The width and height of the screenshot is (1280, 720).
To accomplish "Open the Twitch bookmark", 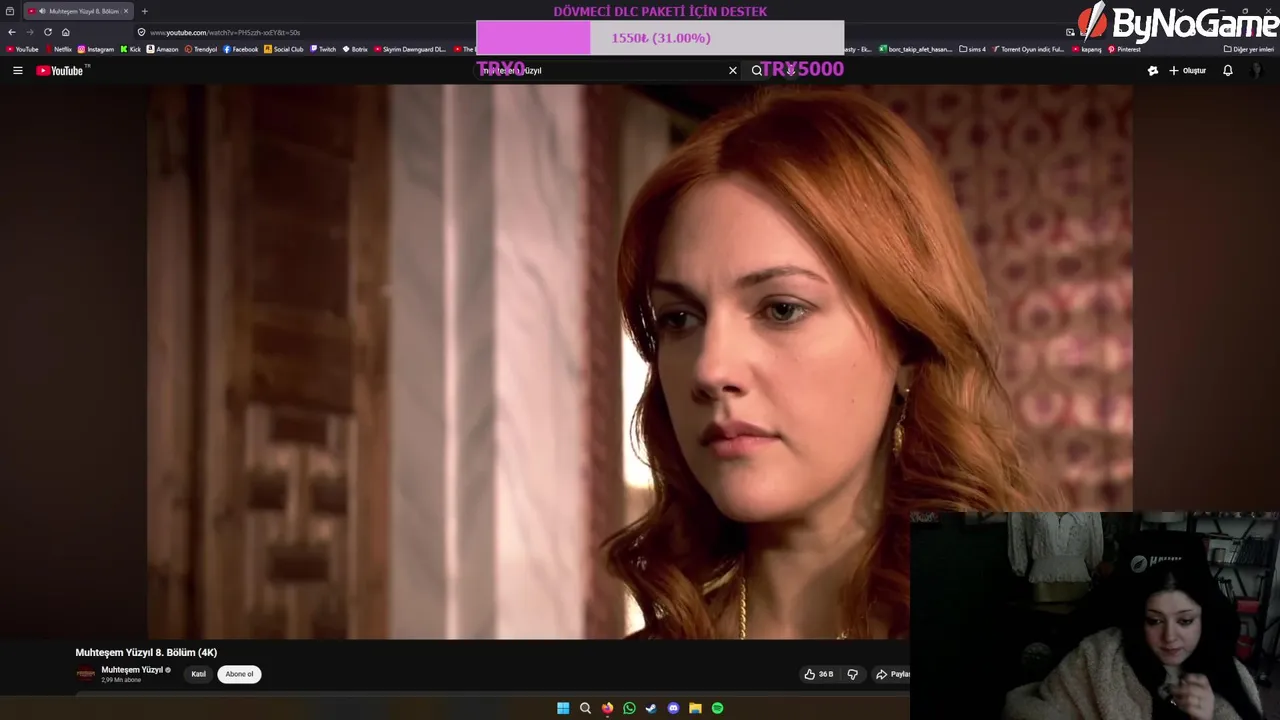I will coord(323,49).
